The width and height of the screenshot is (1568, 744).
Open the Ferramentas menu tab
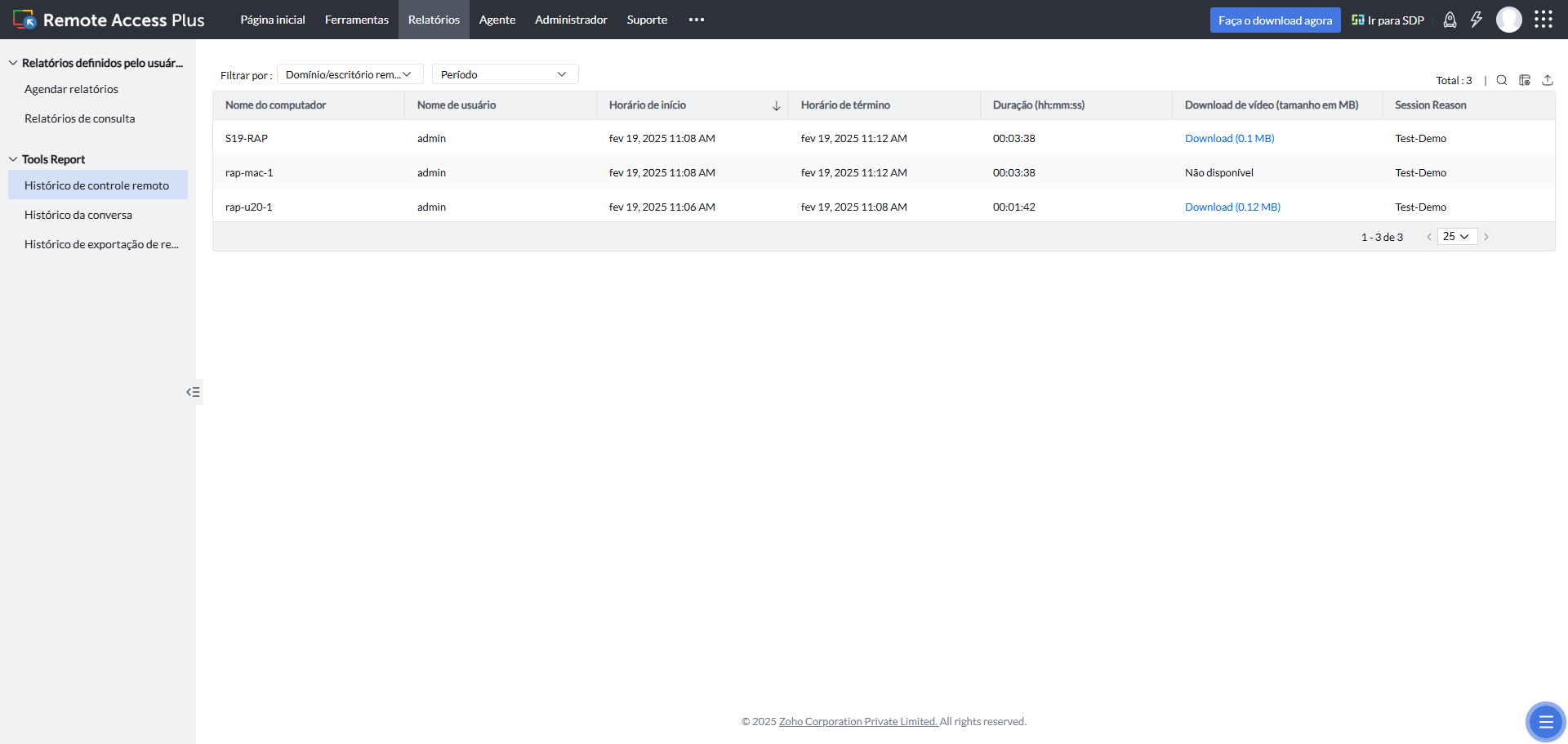(356, 20)
